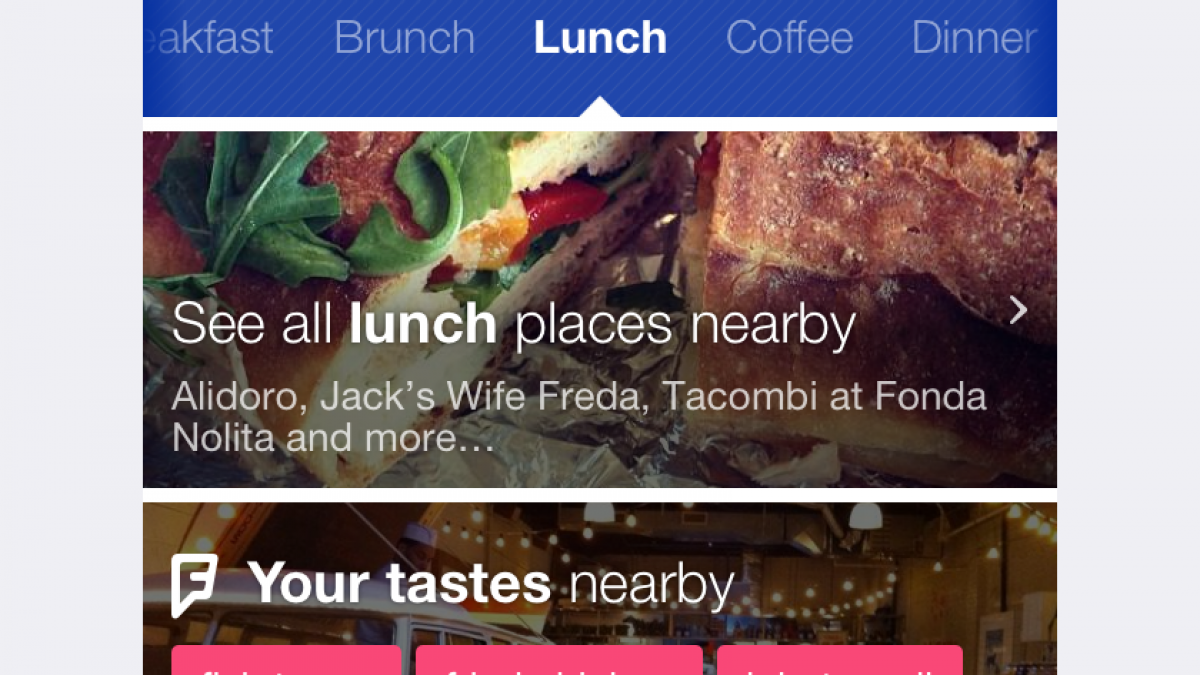Click the Alidoro place name
This screenshot has height=675, width=1200.
pos(235,397)
